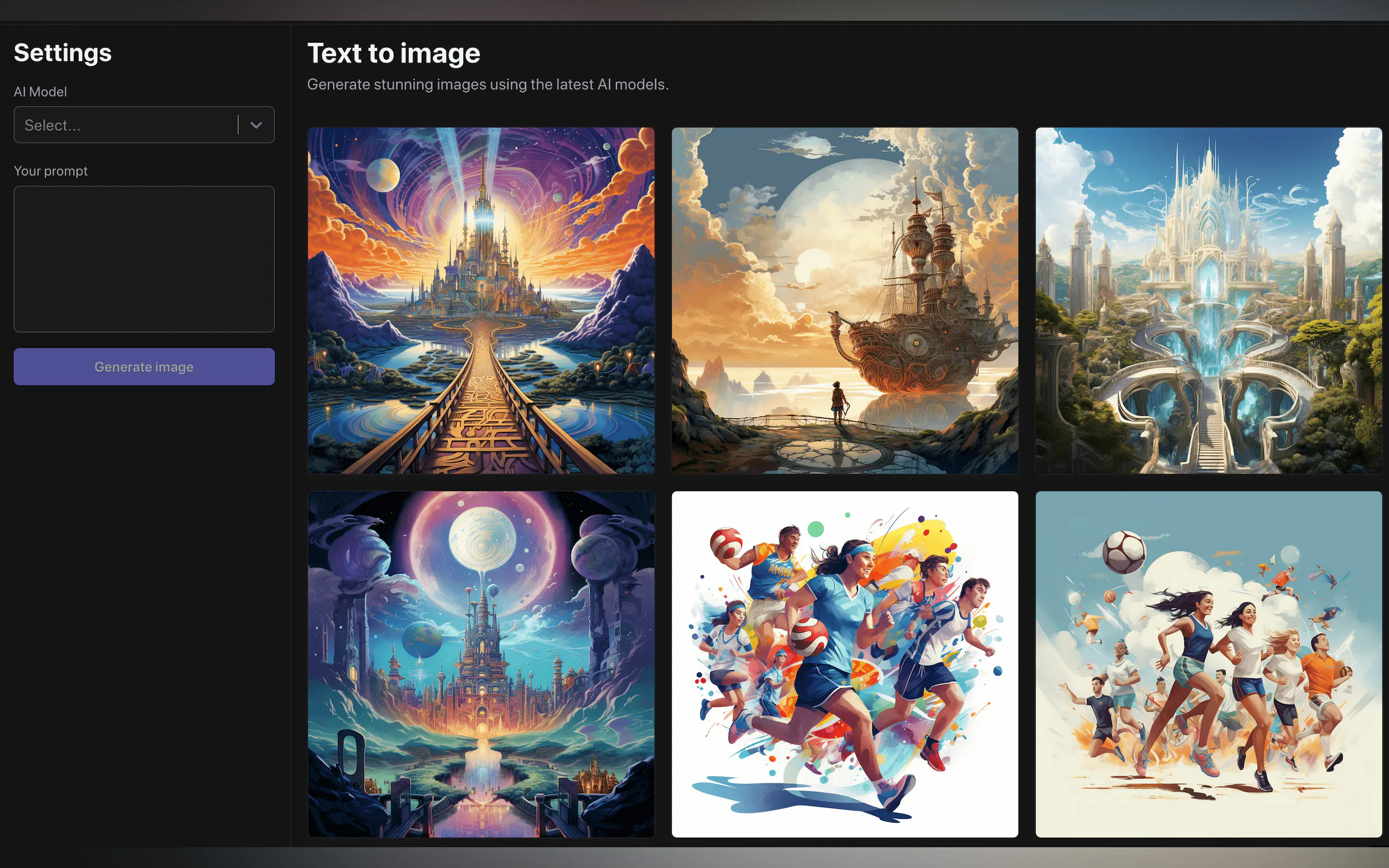This screenshot has height=868, width=1389.
Task: Open the athletes on white background image
Action: pyautogui.click(x=845, y=664)
